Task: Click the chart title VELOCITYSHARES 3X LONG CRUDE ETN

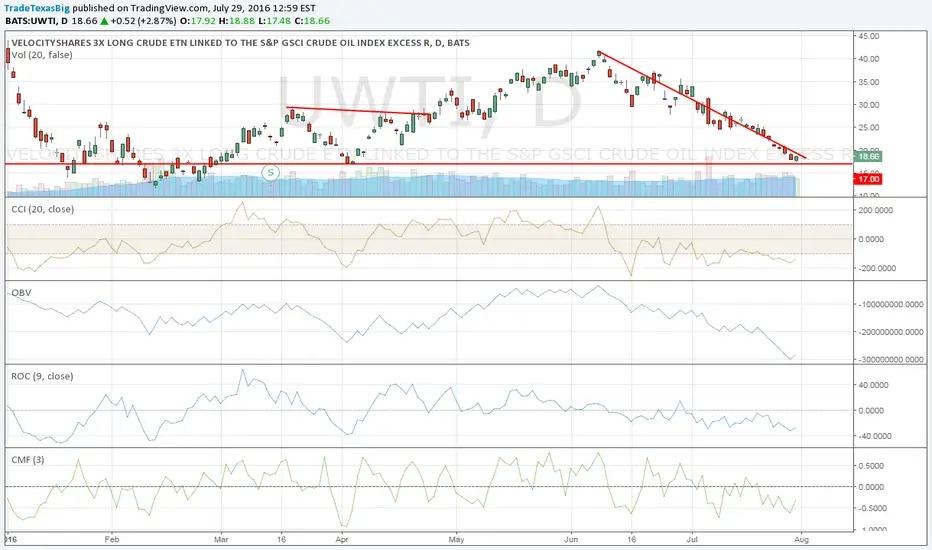Action: 241,43
